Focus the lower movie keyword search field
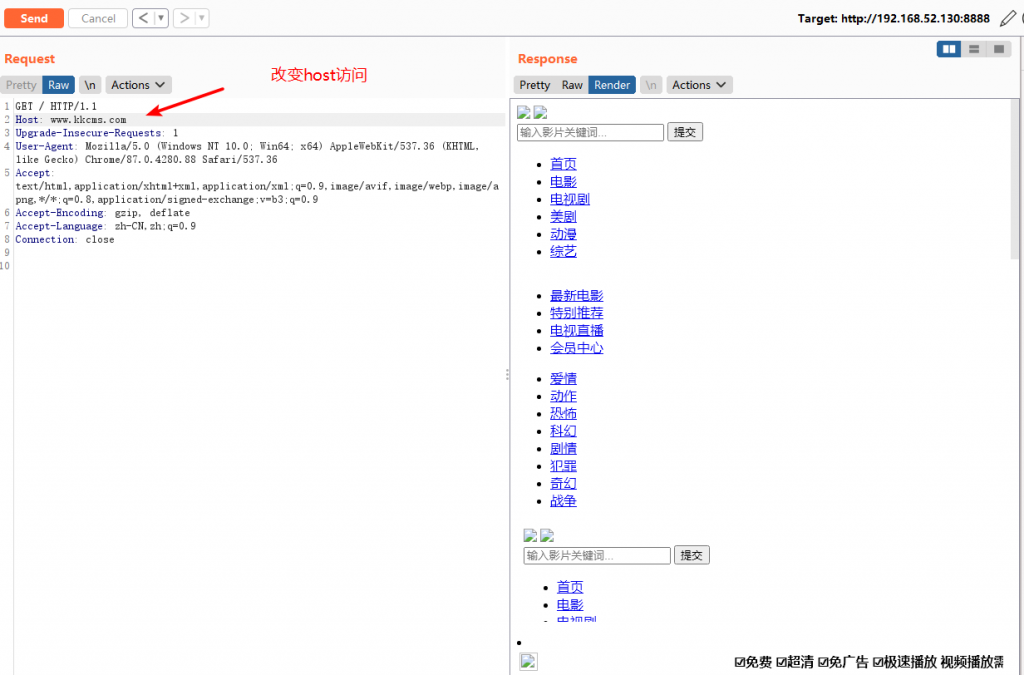The width and height of the screenshot is (1024, 675). click(x=597, y=556)
